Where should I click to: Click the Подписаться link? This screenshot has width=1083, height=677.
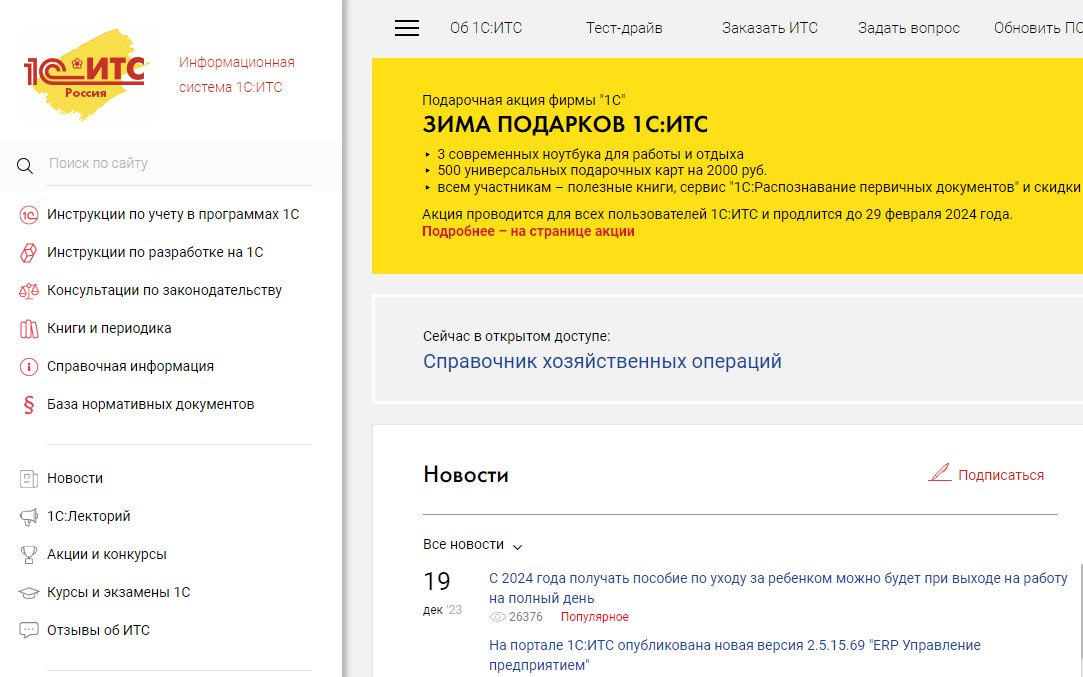1001,475
